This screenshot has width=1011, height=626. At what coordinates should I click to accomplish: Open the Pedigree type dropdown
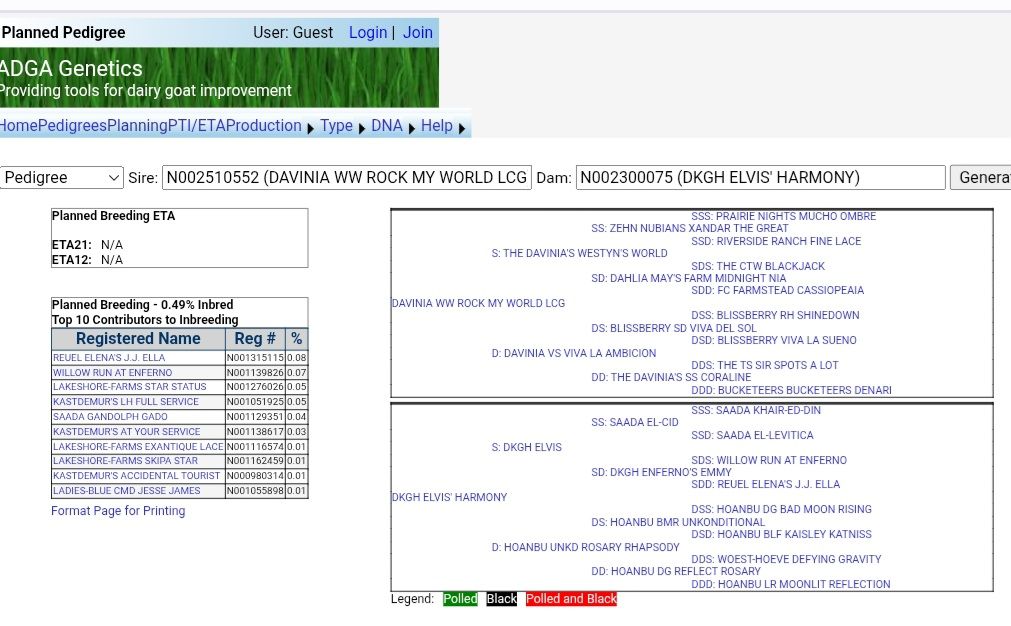click(62, 177)
